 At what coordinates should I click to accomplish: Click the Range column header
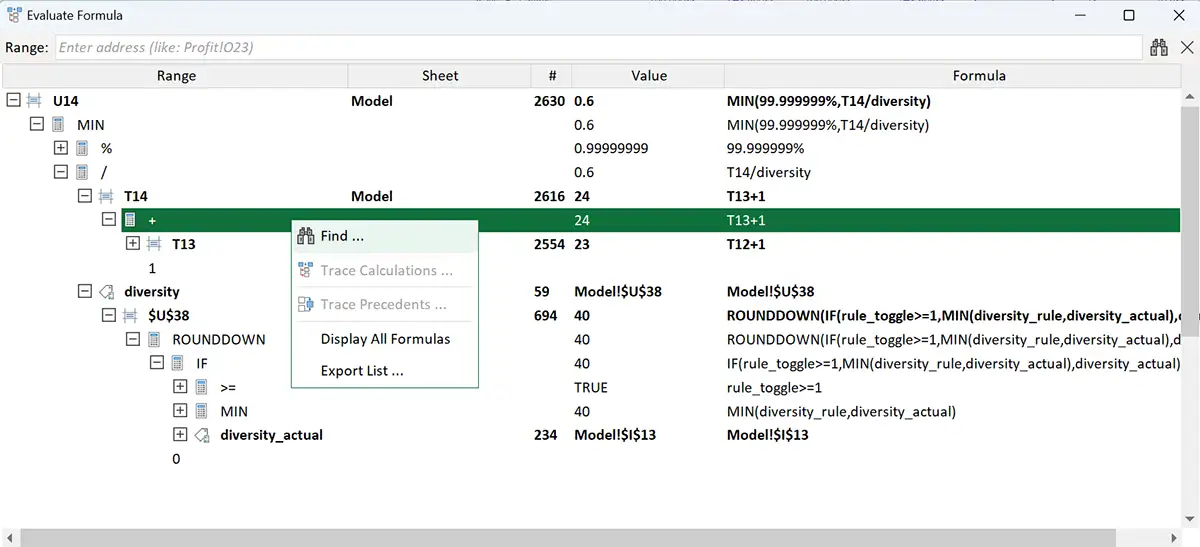[x=176, y=76]
